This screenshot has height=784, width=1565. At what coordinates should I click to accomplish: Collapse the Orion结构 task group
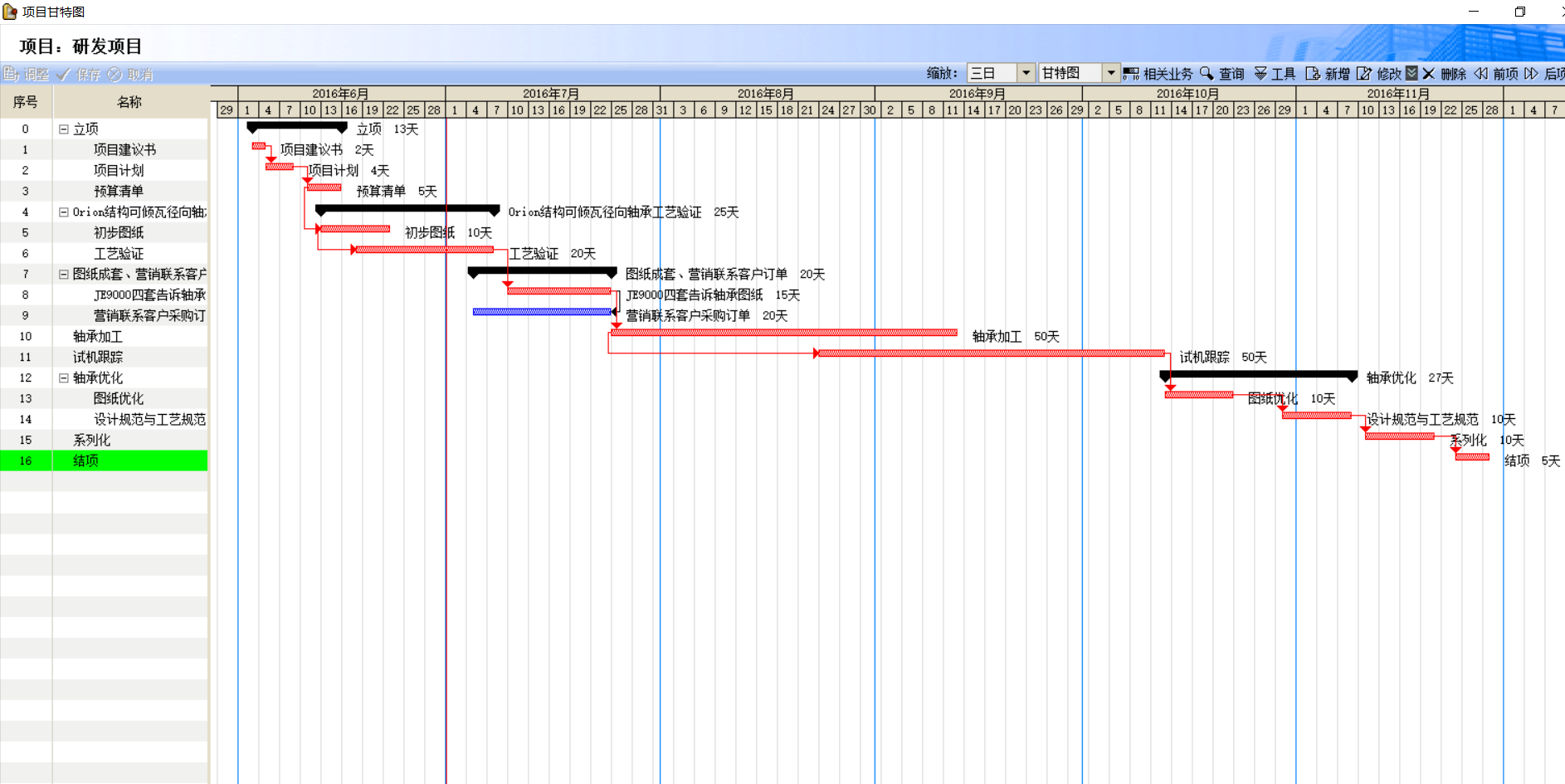click(x=64, y=212)
